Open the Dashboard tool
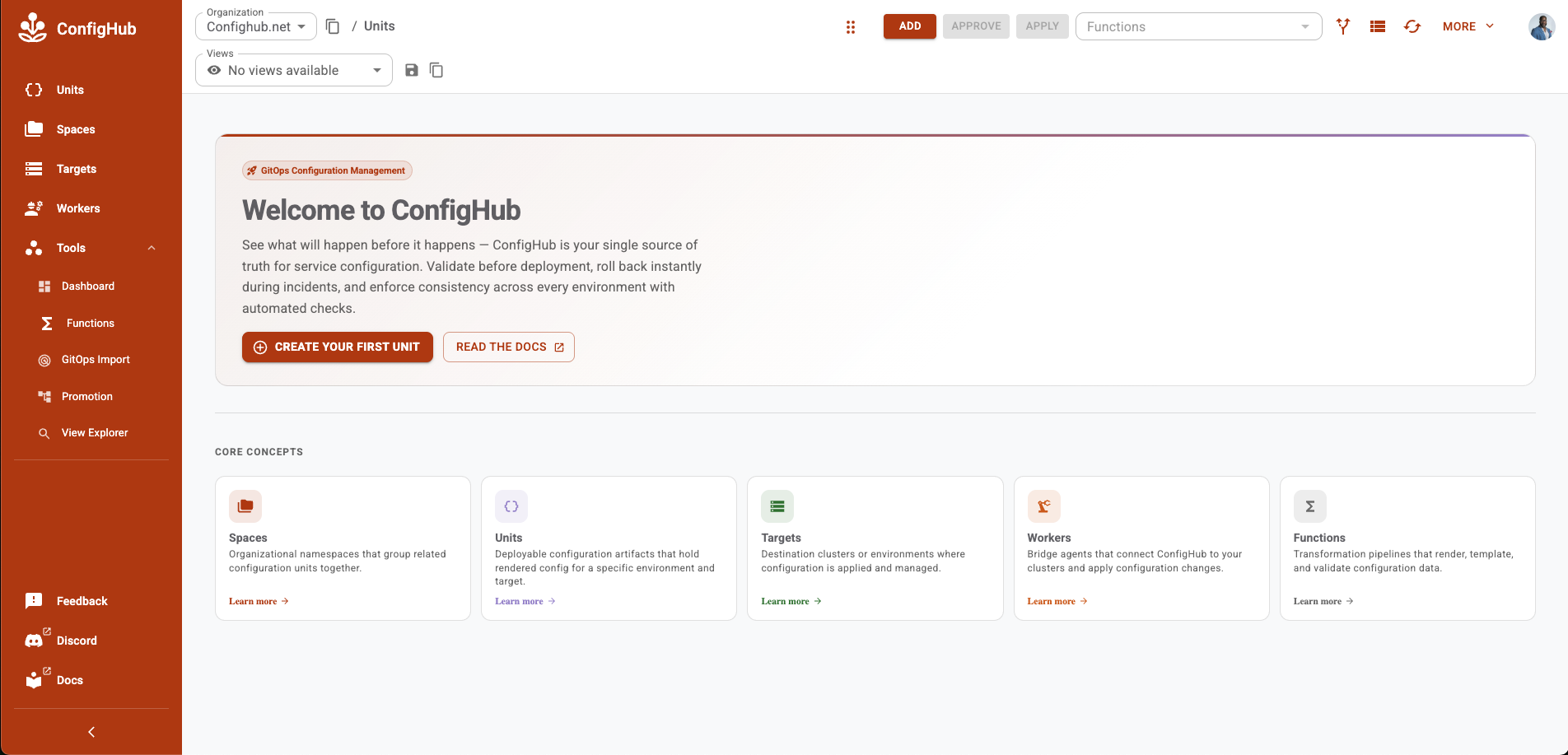Image resolution: width=1568 pixels, height=755 pixels. 91,286
